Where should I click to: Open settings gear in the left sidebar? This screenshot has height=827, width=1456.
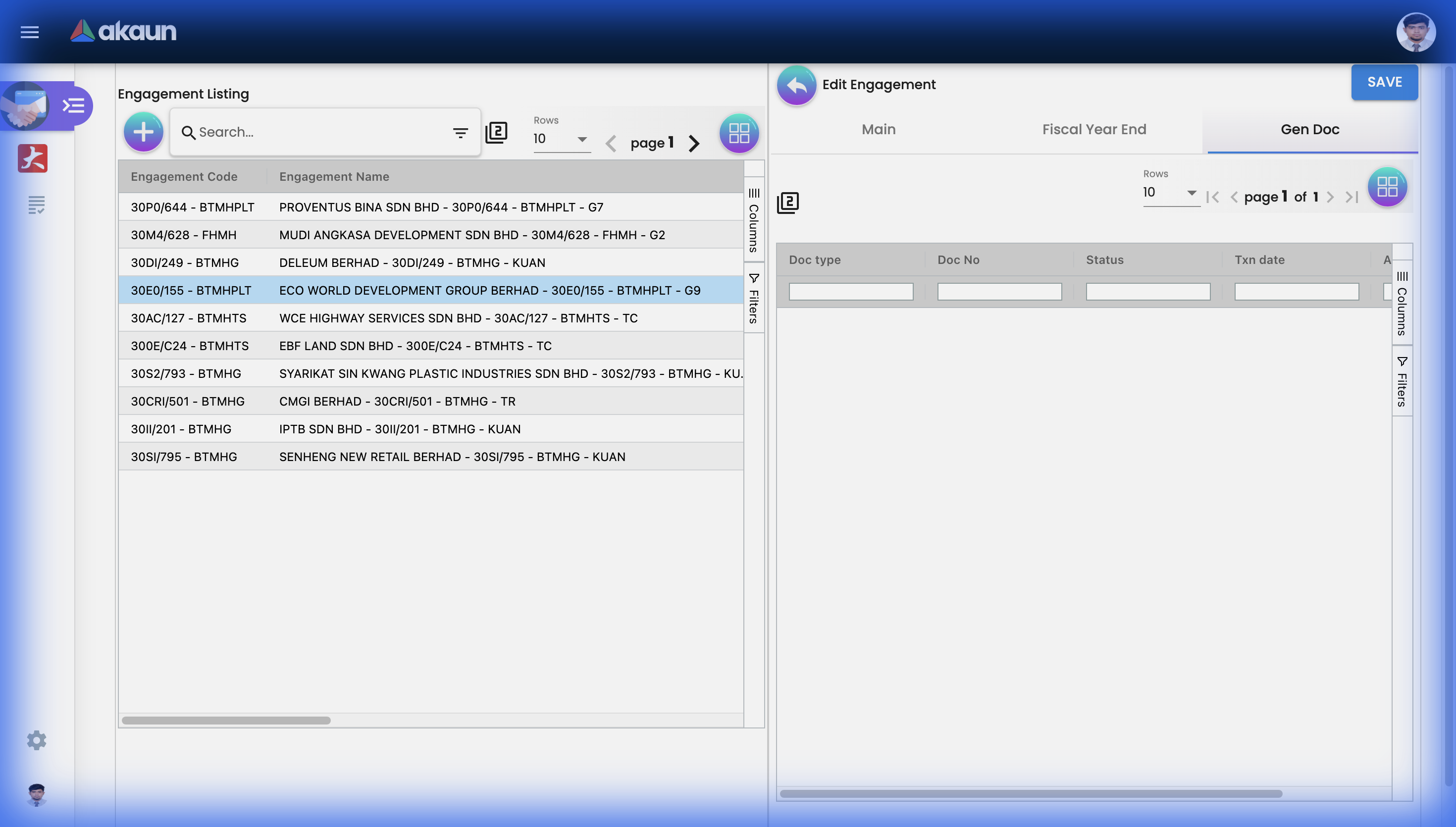point(36,740)
